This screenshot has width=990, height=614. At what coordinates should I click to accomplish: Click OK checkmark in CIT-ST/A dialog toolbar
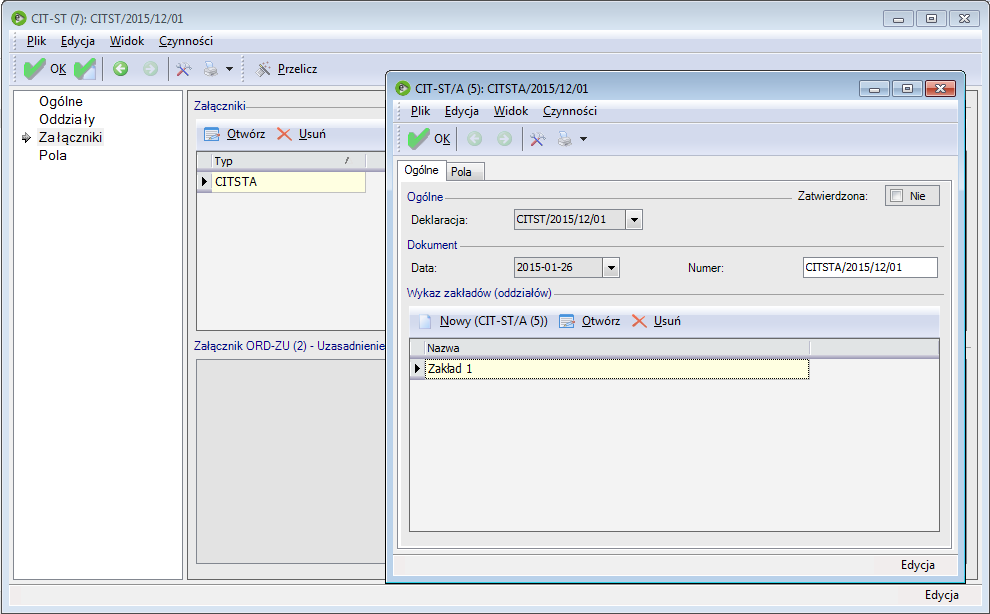[x=429, y=139]
